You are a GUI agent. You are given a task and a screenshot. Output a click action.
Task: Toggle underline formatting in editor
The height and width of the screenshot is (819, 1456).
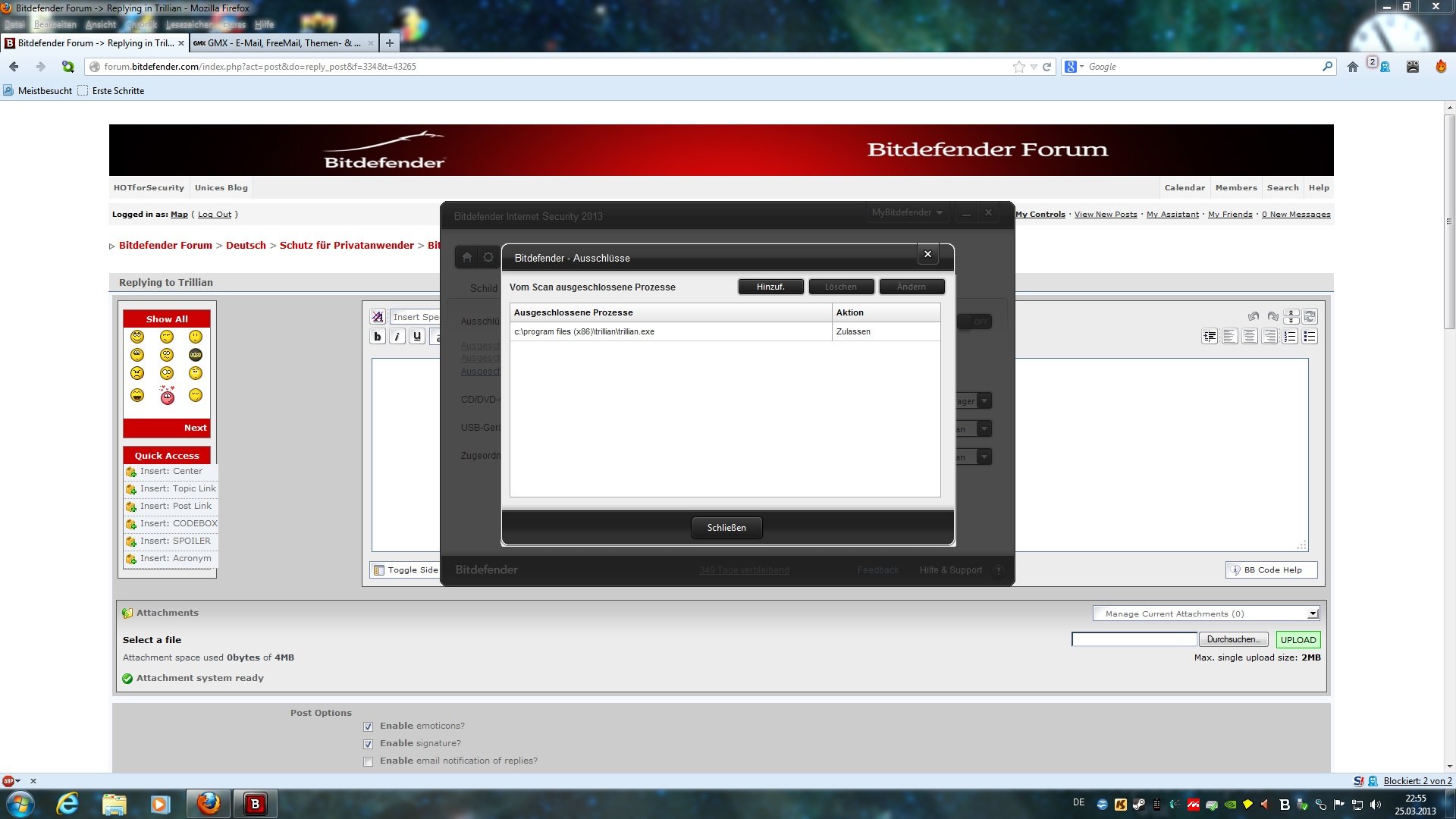[417, 337]
